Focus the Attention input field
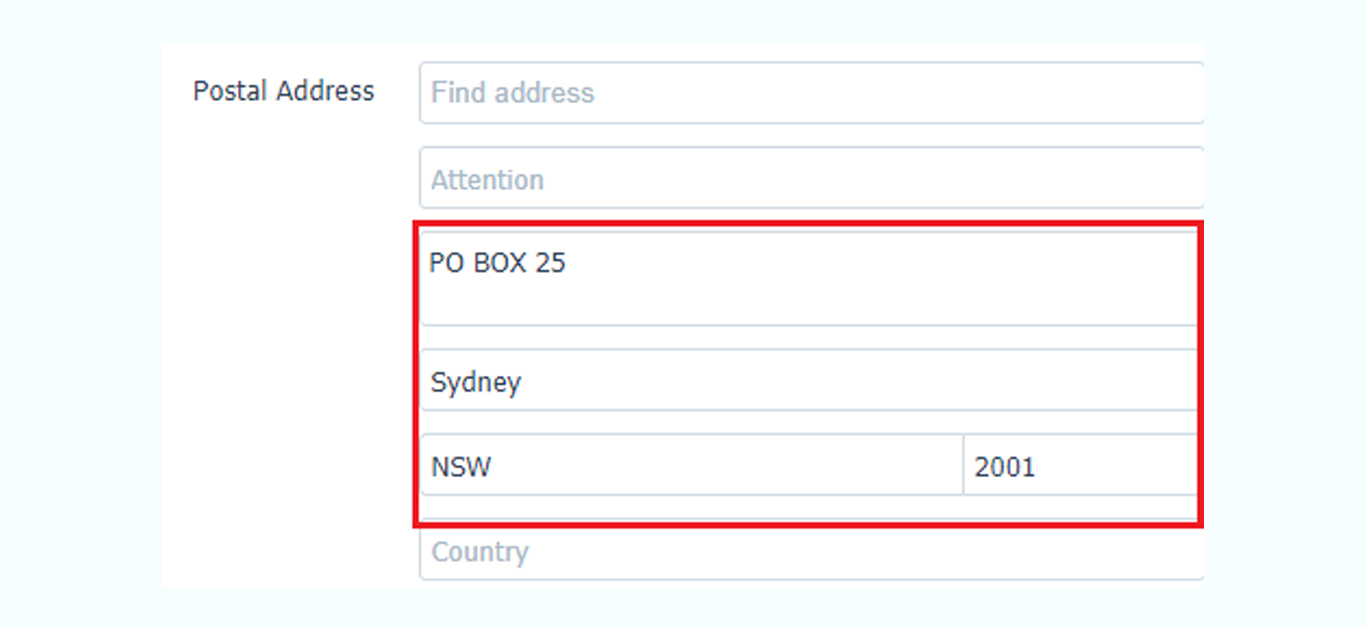 coord(811,178)
